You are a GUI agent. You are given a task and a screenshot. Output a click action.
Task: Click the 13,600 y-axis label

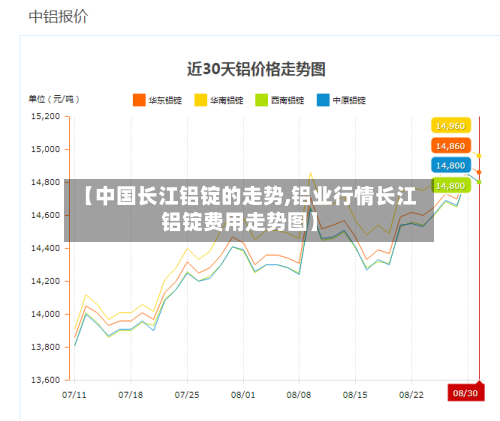(46, 380)
